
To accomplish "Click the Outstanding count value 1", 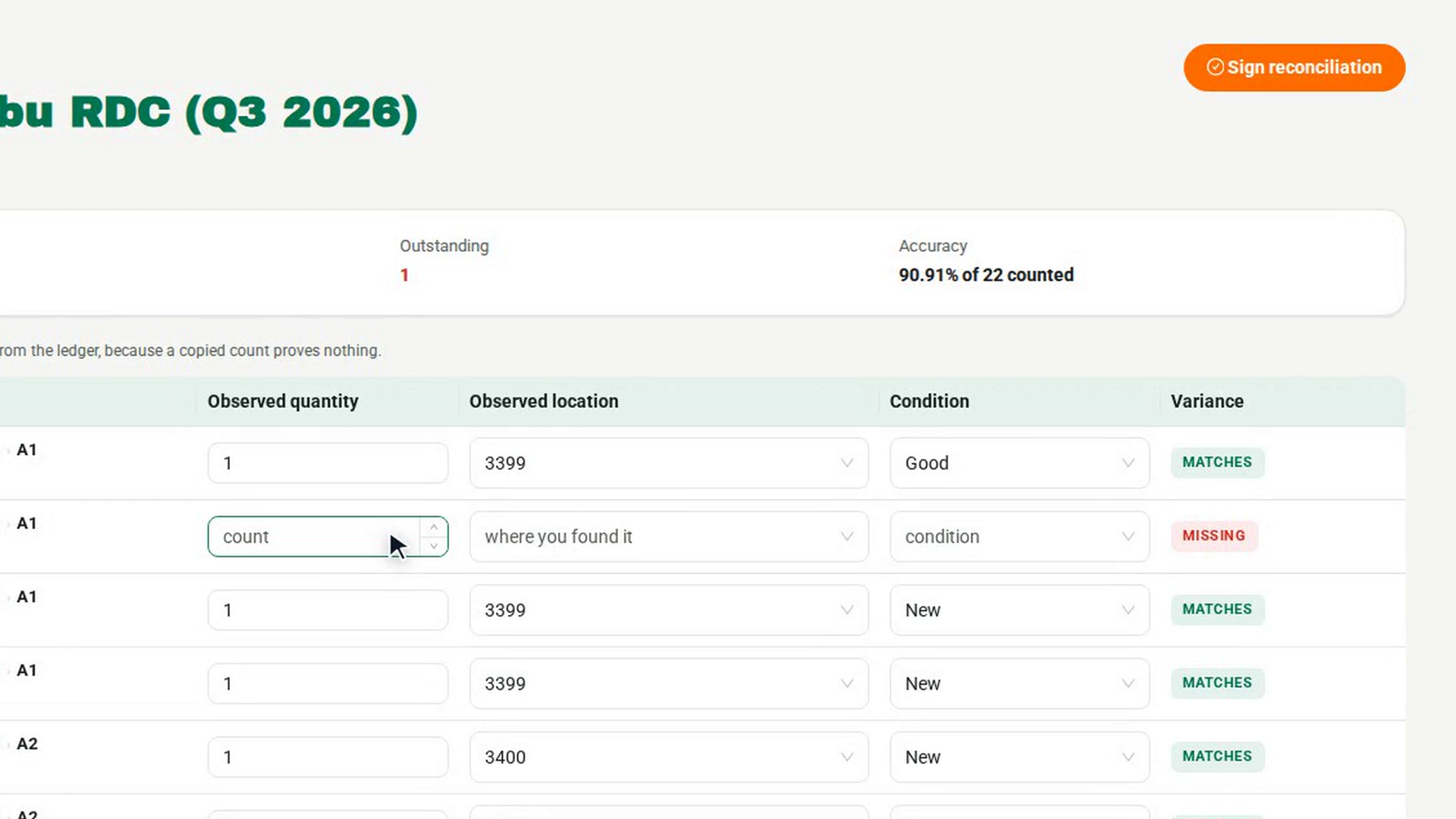I will pos(404,275).
